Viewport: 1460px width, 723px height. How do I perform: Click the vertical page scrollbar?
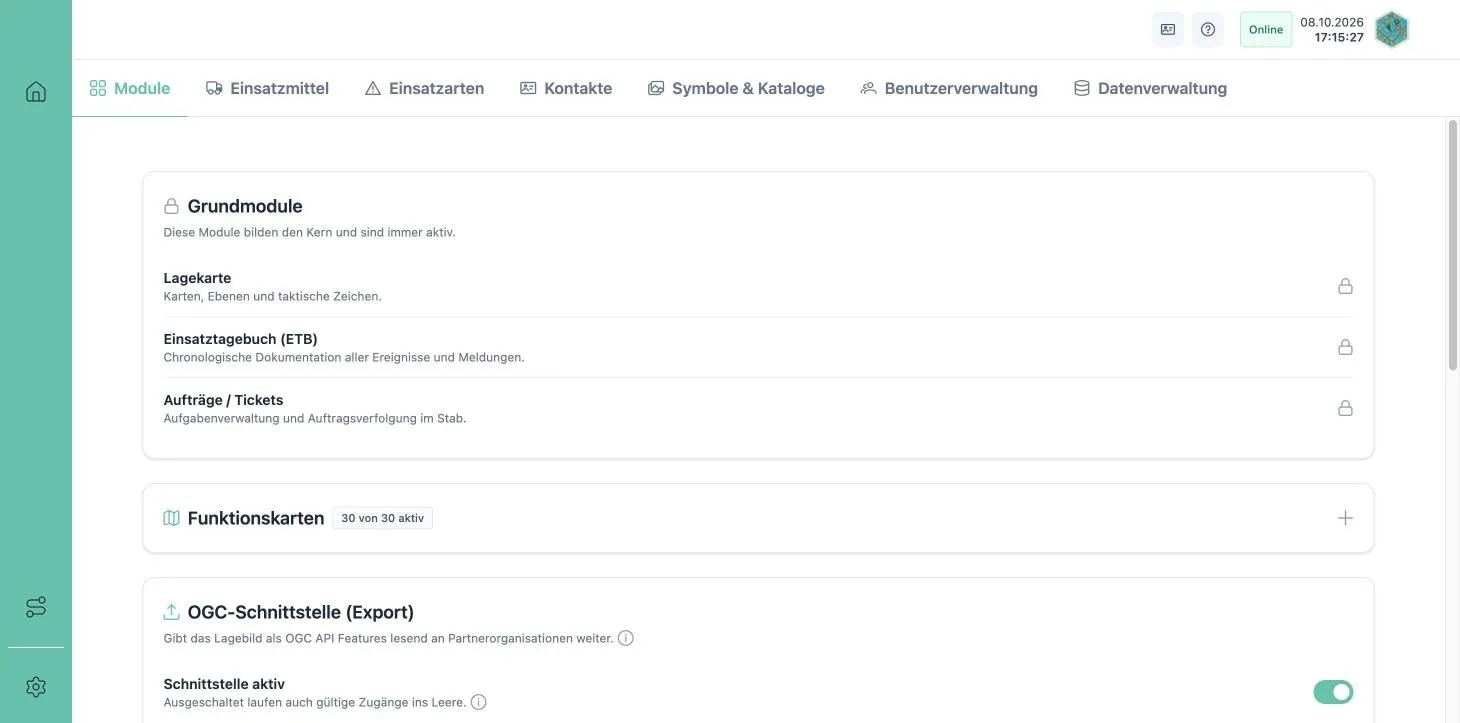tap(1453, 245)
